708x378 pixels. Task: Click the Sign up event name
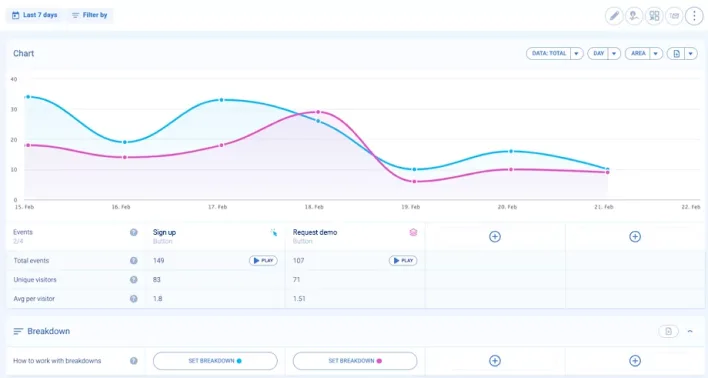coord(164,232)
